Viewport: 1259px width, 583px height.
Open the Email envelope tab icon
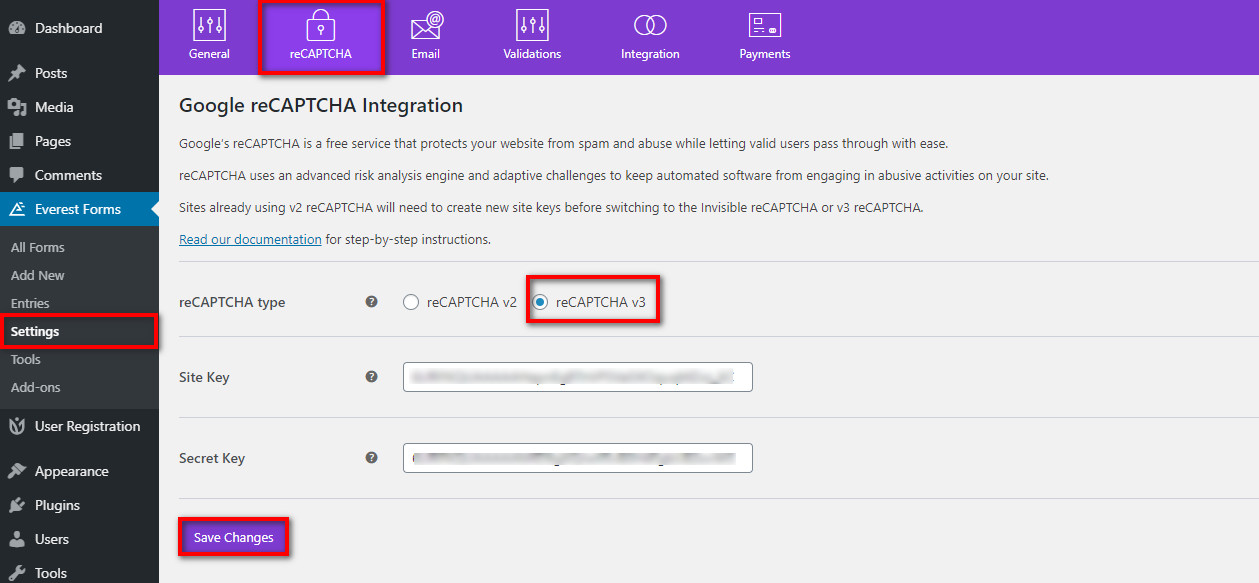[426, 25]
